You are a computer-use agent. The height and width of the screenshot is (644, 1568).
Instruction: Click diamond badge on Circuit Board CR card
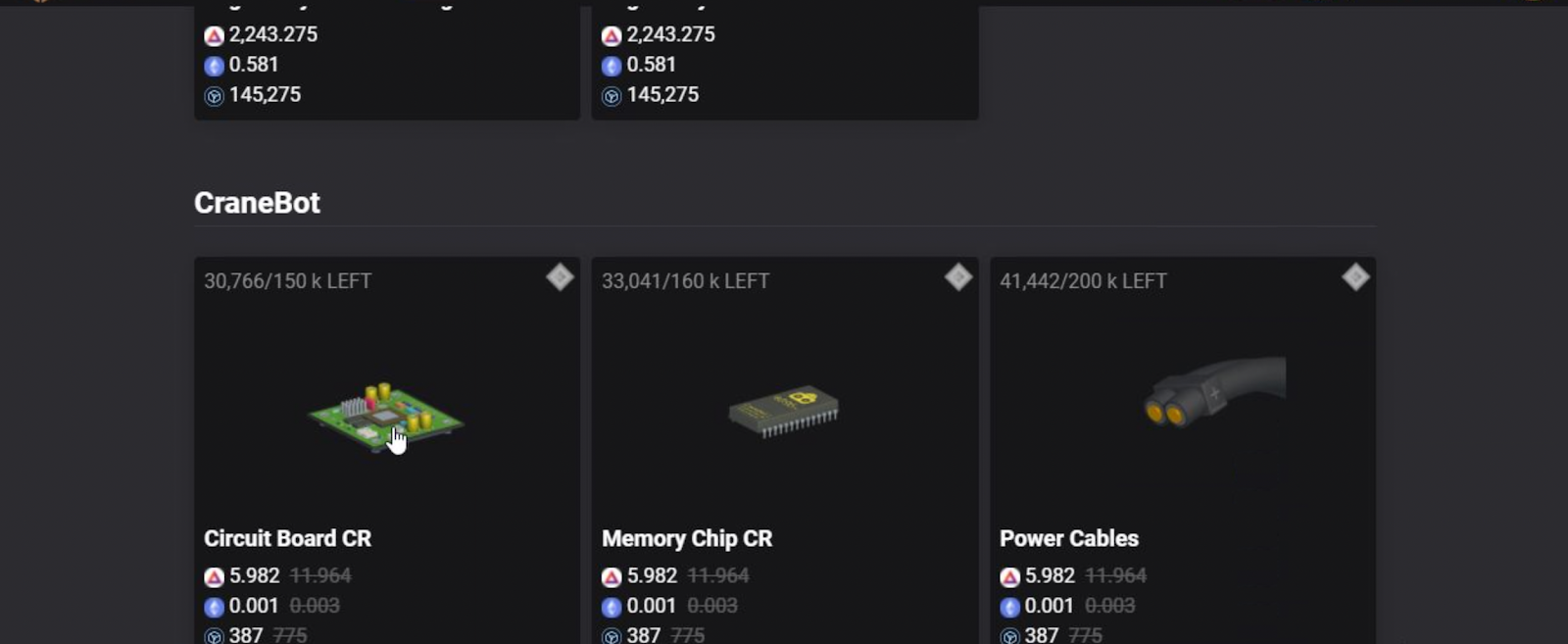(560, 277)
